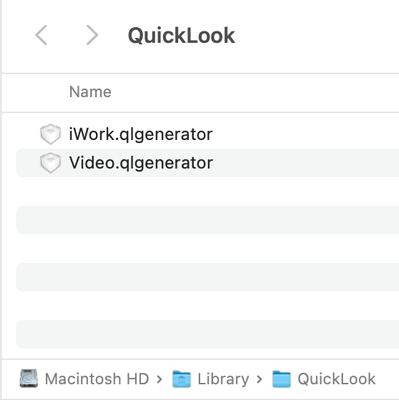Click the QuickLook window title
This screenshot has width=399, height=400.
click(x=181, y=36)
